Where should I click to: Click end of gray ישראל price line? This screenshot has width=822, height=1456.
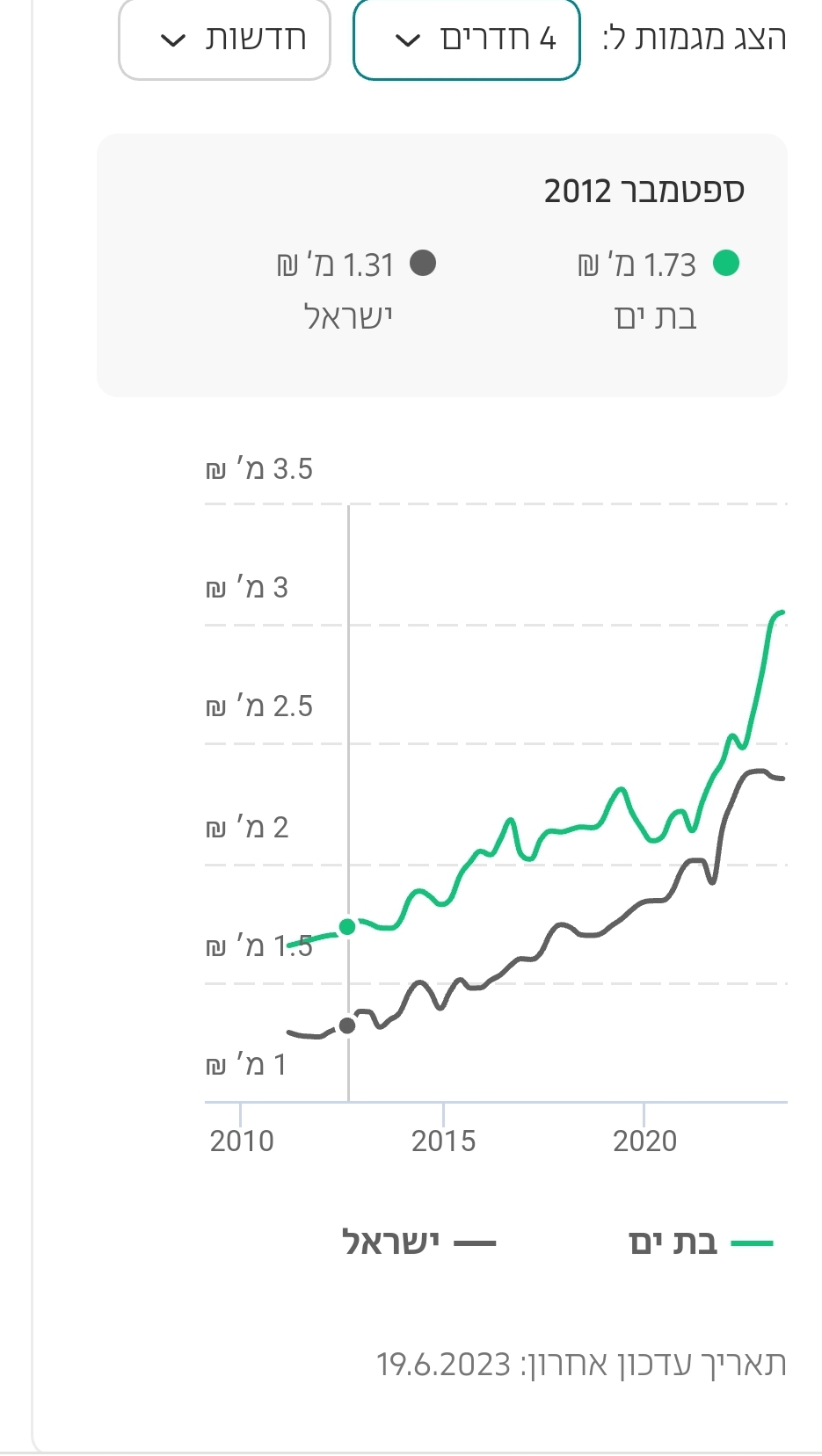[x=782, y=779]
